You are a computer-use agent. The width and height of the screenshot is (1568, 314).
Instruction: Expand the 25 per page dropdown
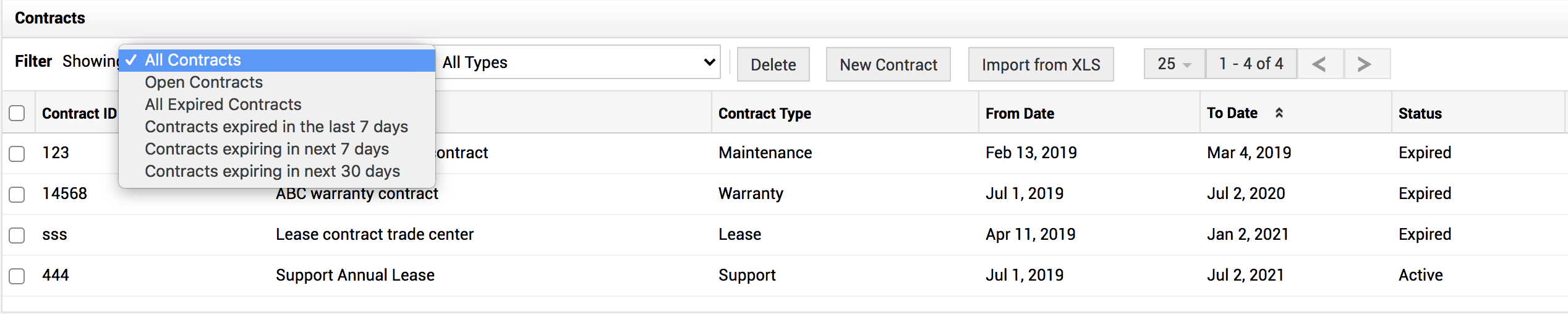(1174, 64)
